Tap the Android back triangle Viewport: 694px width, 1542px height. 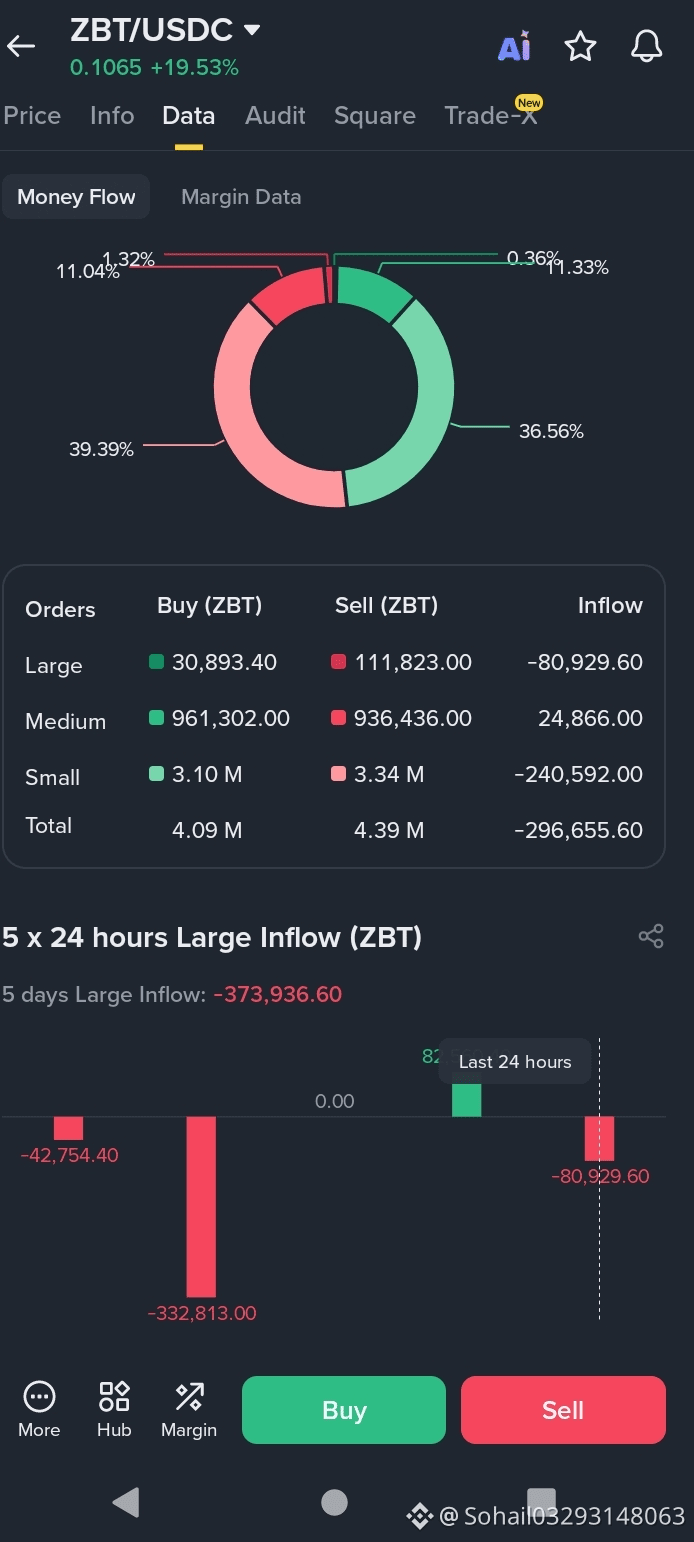[x=126, y=1502]
